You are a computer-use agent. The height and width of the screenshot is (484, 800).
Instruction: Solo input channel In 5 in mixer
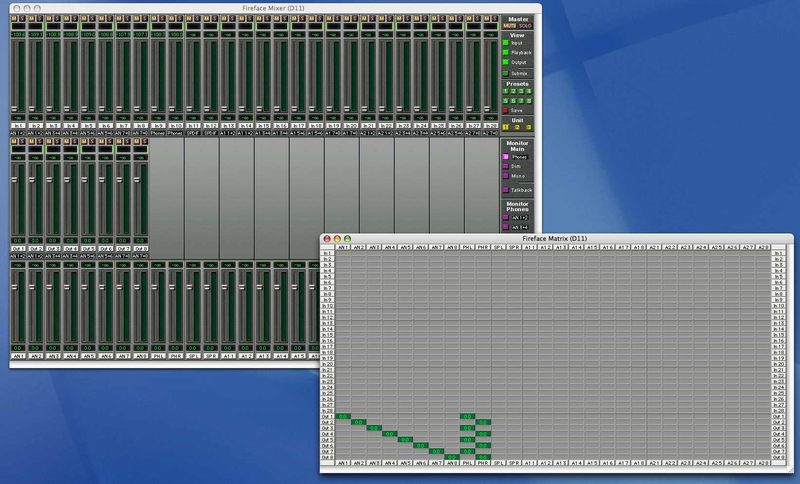point(92,18)
